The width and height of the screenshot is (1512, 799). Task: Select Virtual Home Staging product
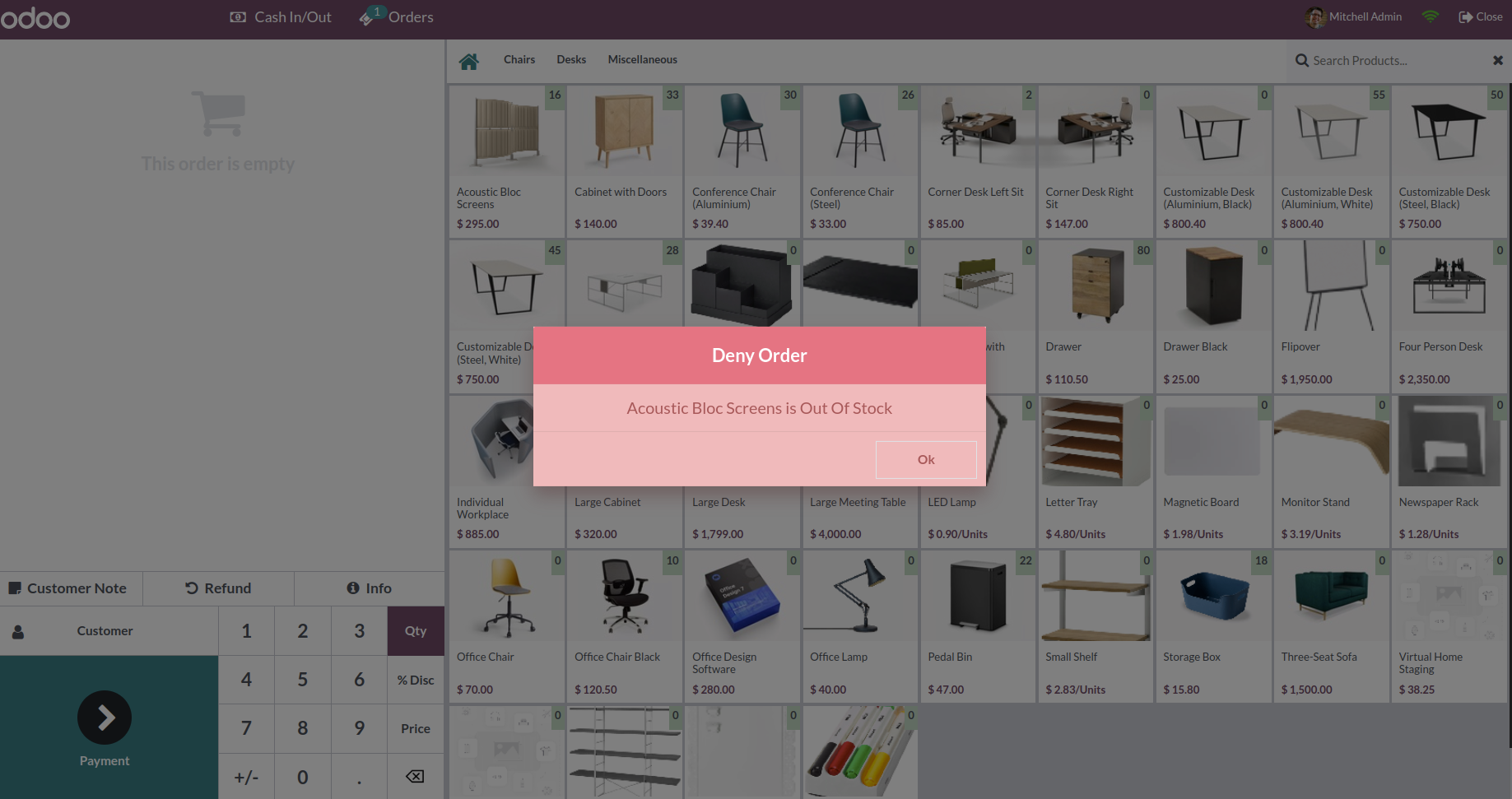pyautogui.click(x=1449, y=627)
